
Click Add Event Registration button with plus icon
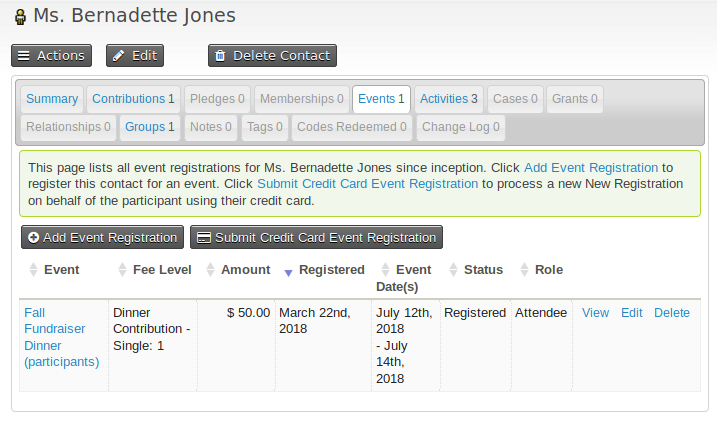click(x=101, y=238)
